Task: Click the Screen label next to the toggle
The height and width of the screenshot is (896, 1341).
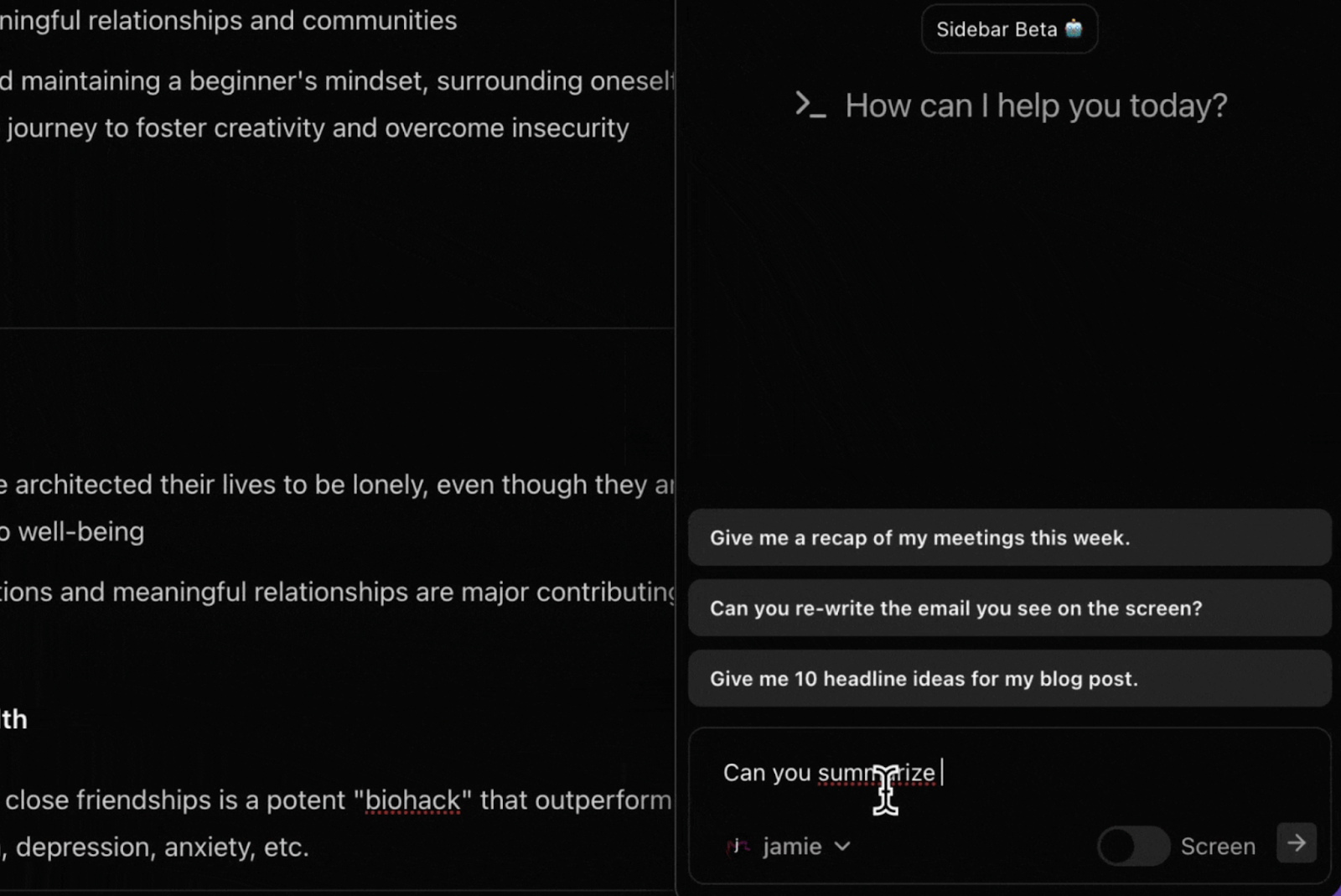Action: tap(1218, 847)
